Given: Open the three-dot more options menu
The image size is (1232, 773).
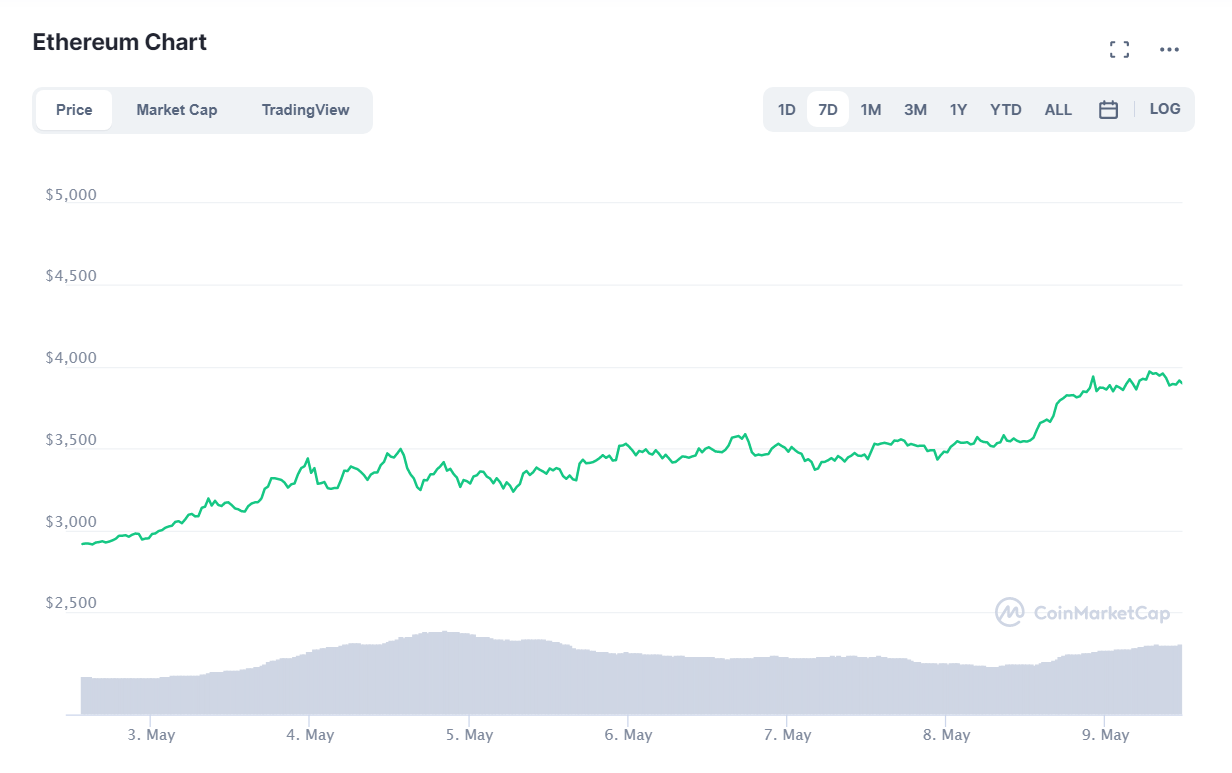Looking at the screenshot, I should point(1169,50).
